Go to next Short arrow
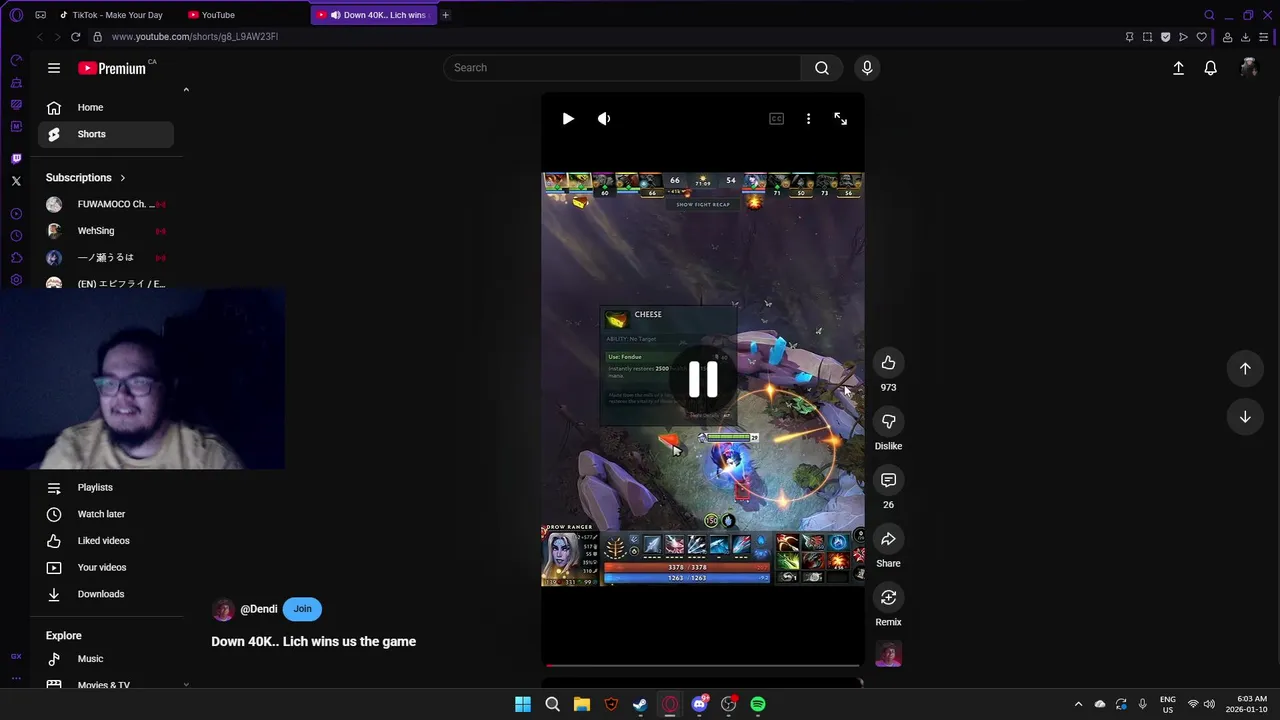The height and width of the screenshot is (720, 1280). pos(1245,417)
